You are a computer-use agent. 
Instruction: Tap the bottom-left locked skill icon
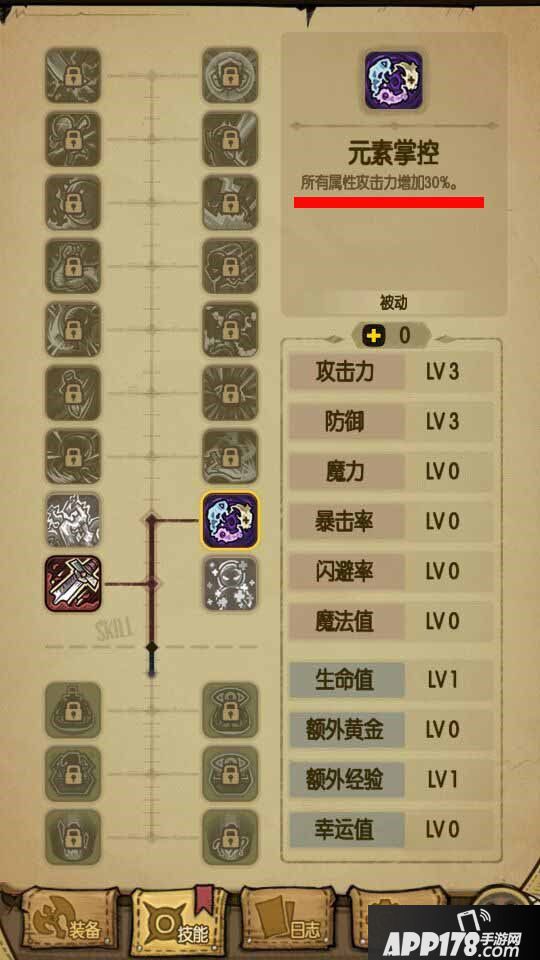point(73,837)
